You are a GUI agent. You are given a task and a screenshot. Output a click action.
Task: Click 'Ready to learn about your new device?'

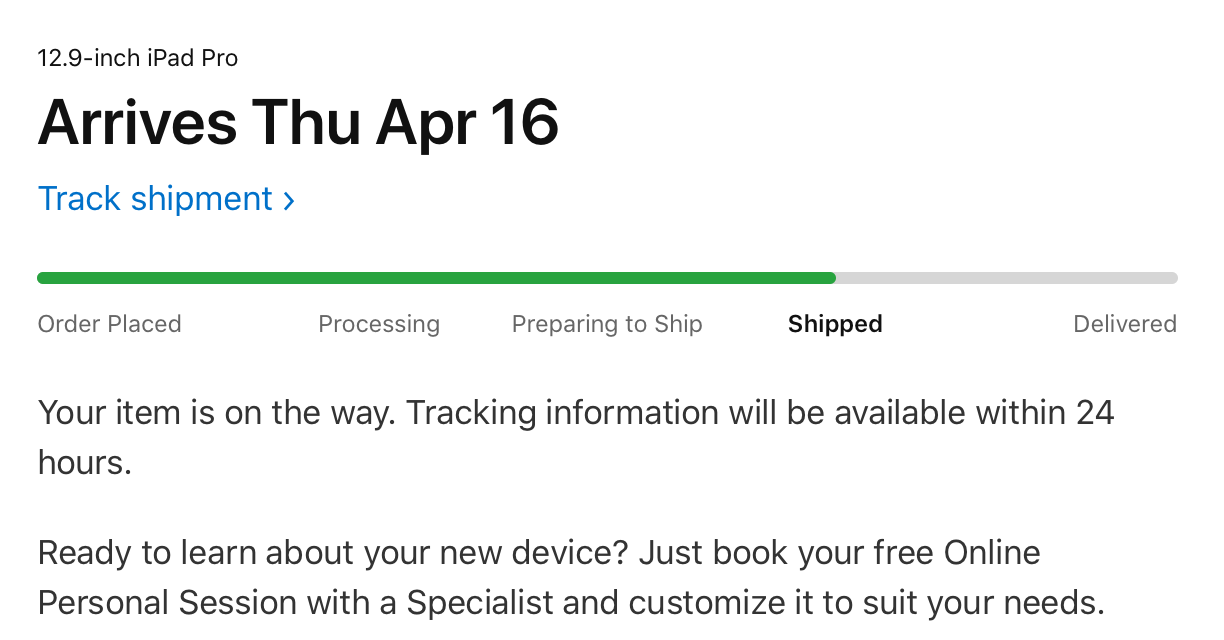[x=334, y=552]
